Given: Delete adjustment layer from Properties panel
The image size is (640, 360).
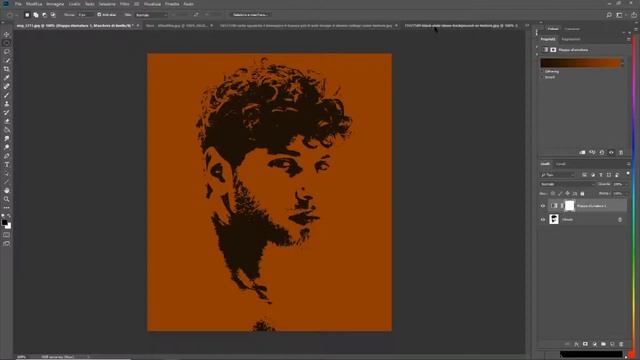Looking at the screenshot, I should click(621, 152).
